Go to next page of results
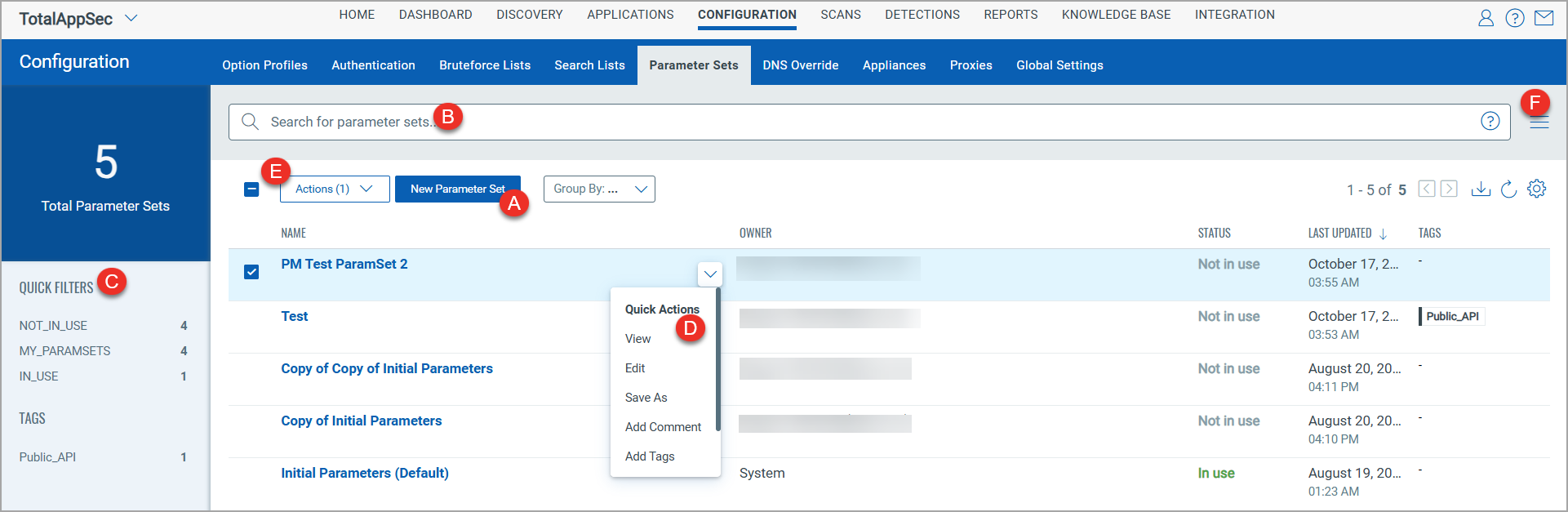1568x512 pixels. pos(1449,189)
